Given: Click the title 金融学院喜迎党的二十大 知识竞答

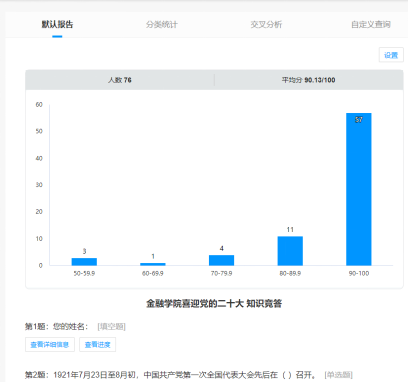Looking at the screenshot, I should tap(214, 303).
